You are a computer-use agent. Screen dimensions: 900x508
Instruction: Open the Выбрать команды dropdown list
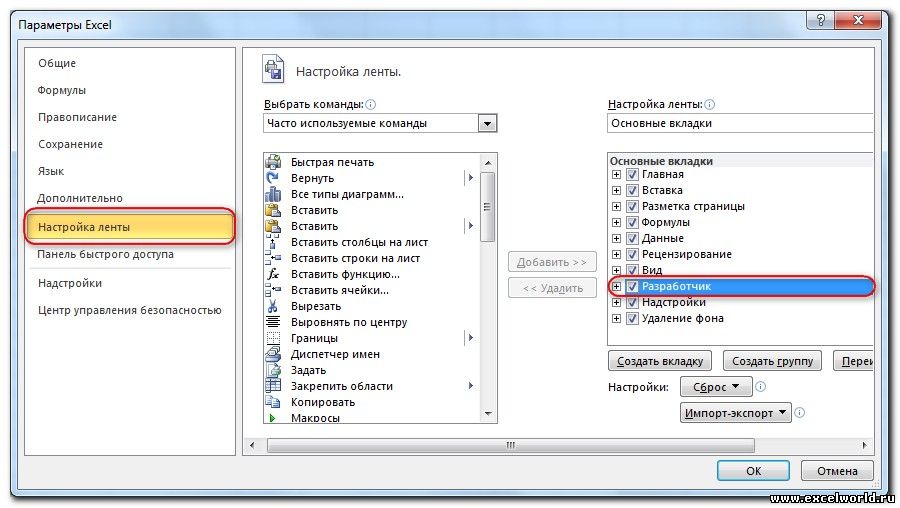[x=487, y=124]
